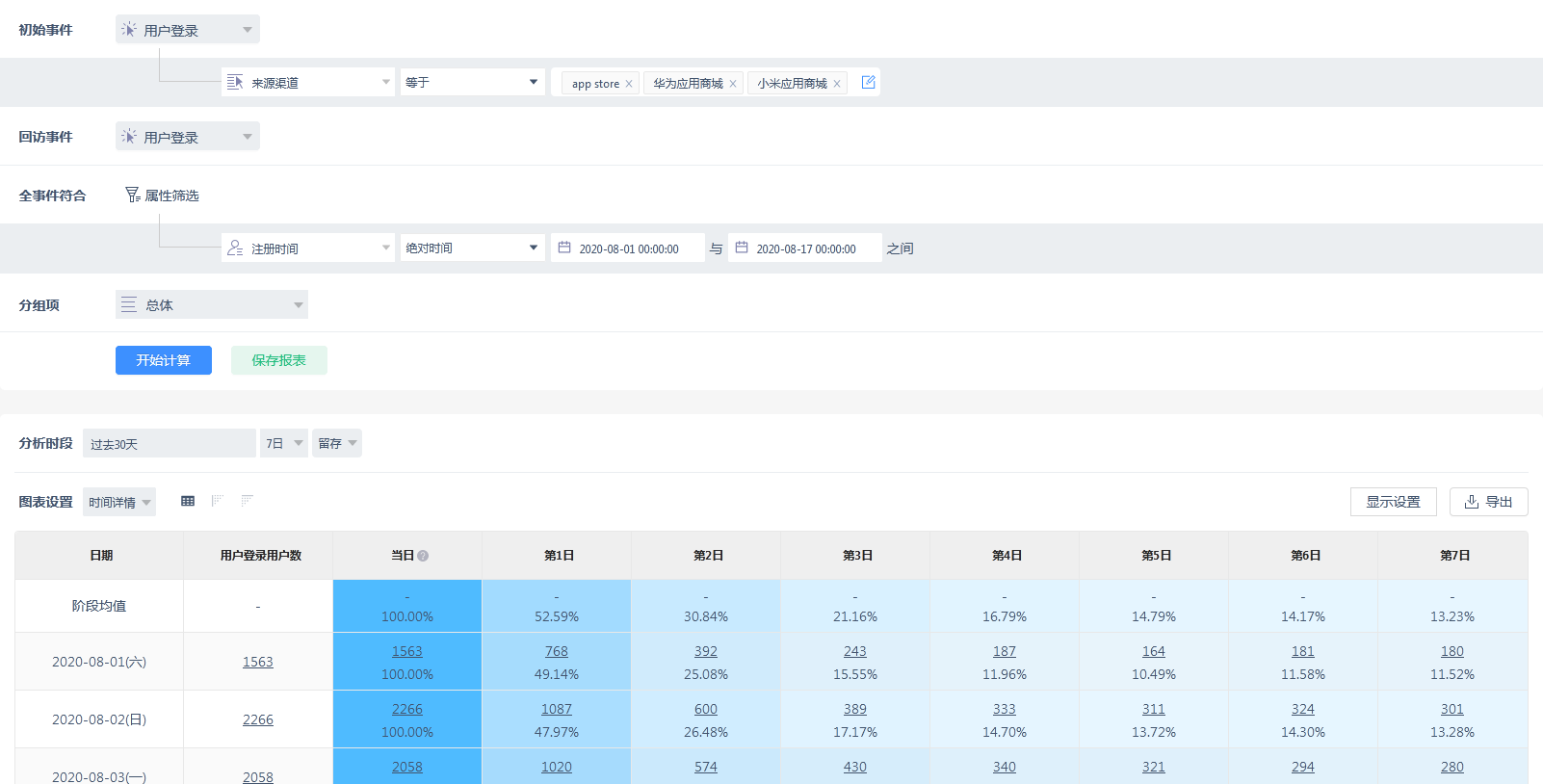
Task: Switch to the third chart view icon
Action: pyautogui.click(x=248, y=501)
